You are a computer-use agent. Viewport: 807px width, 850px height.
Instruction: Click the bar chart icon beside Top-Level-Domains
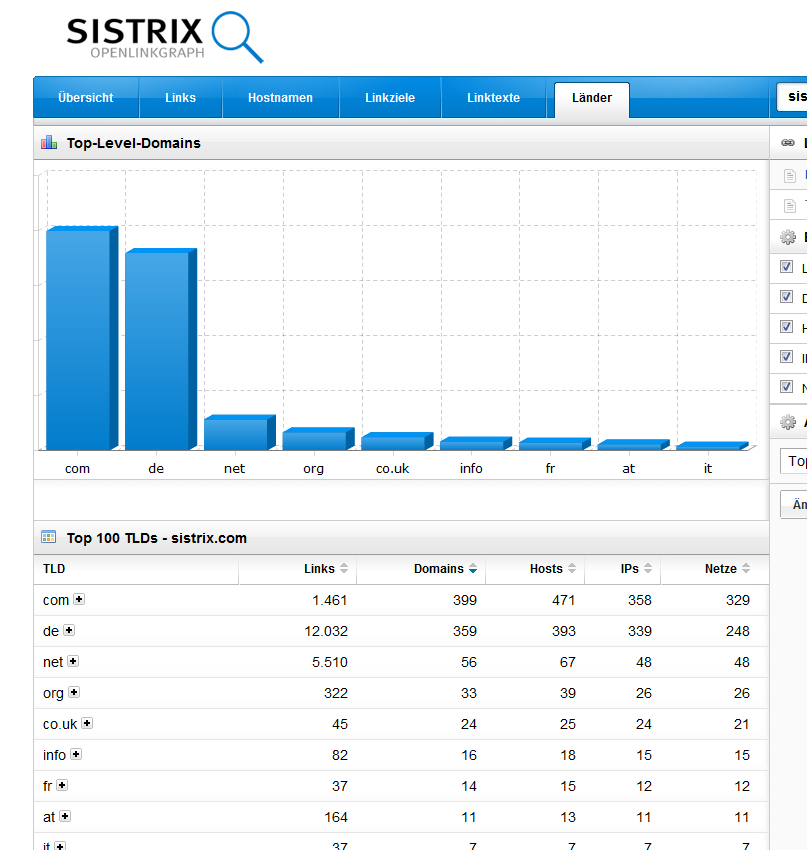click(49, 143)
